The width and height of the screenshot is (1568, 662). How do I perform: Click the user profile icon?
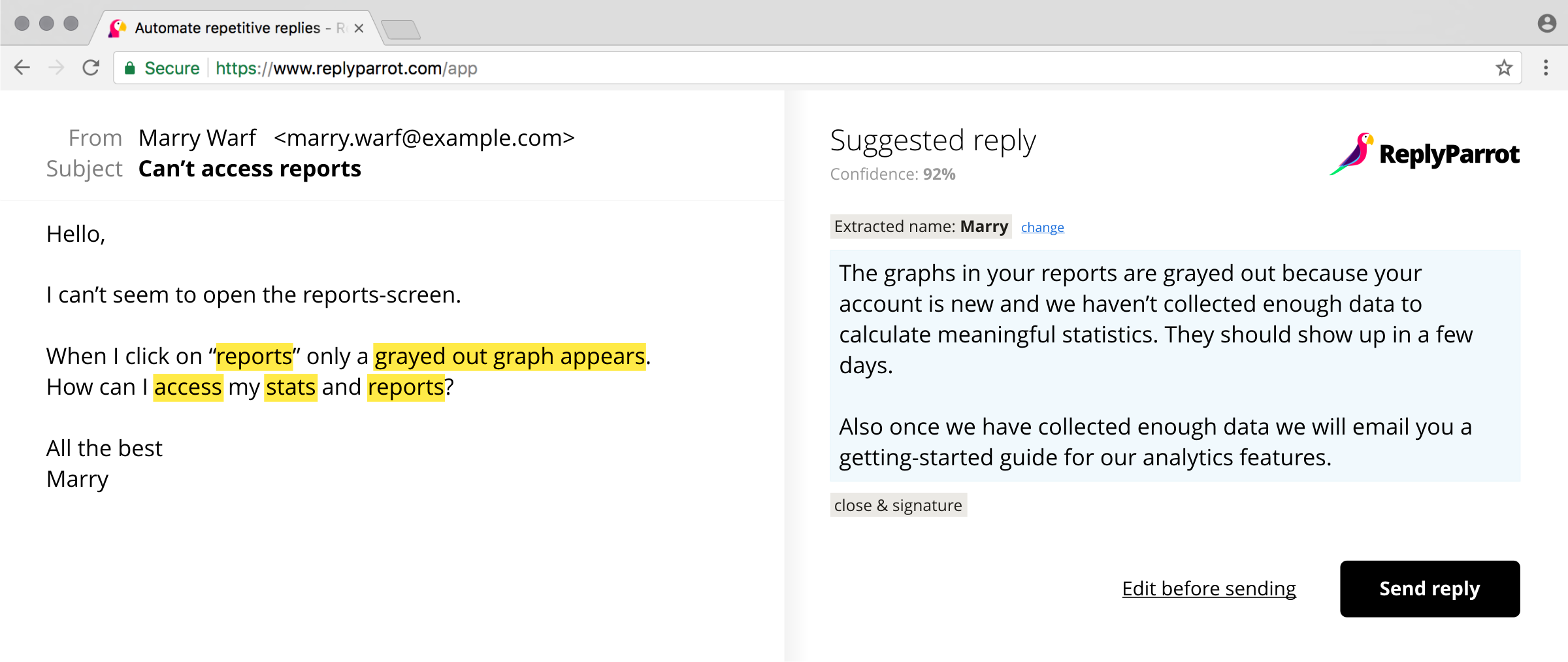click(1546, 24)
